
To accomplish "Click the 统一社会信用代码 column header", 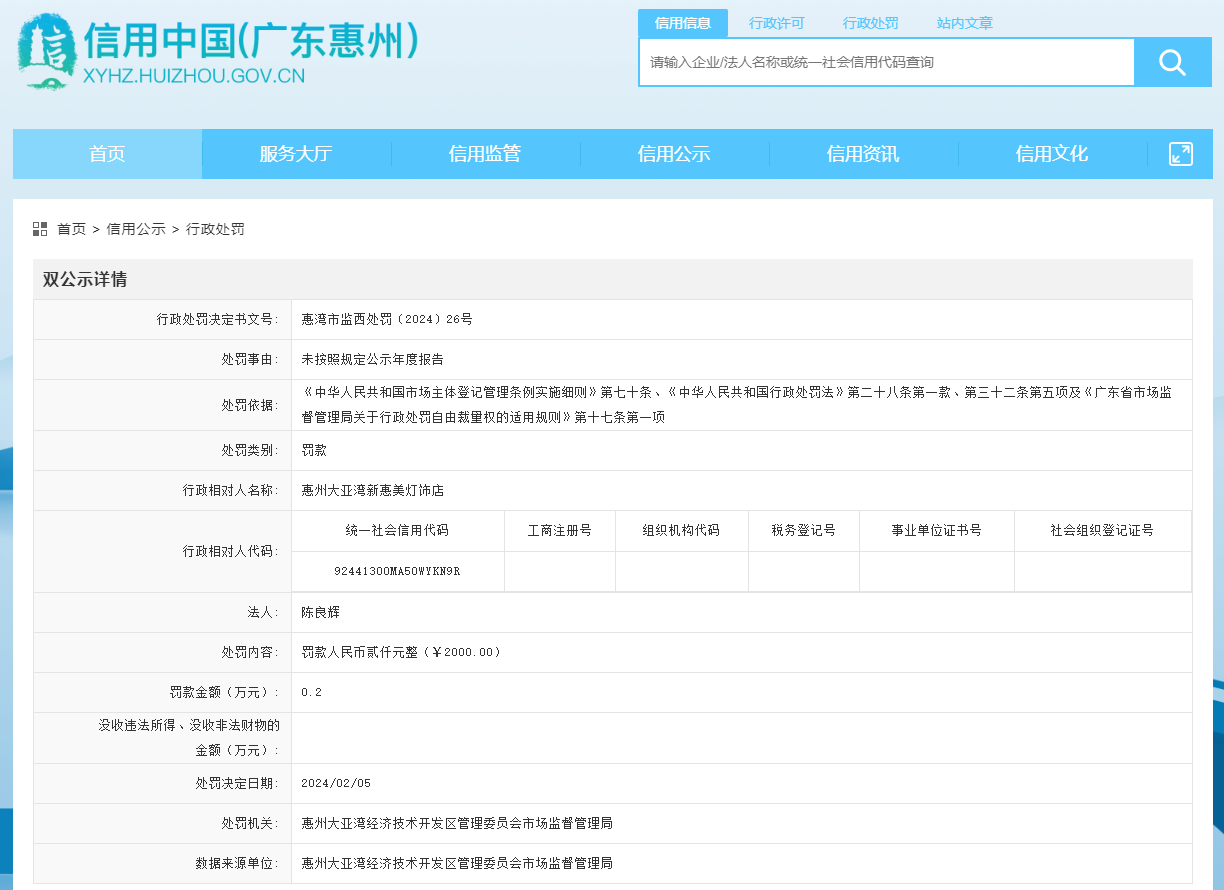I will click(x=397, y=530).
